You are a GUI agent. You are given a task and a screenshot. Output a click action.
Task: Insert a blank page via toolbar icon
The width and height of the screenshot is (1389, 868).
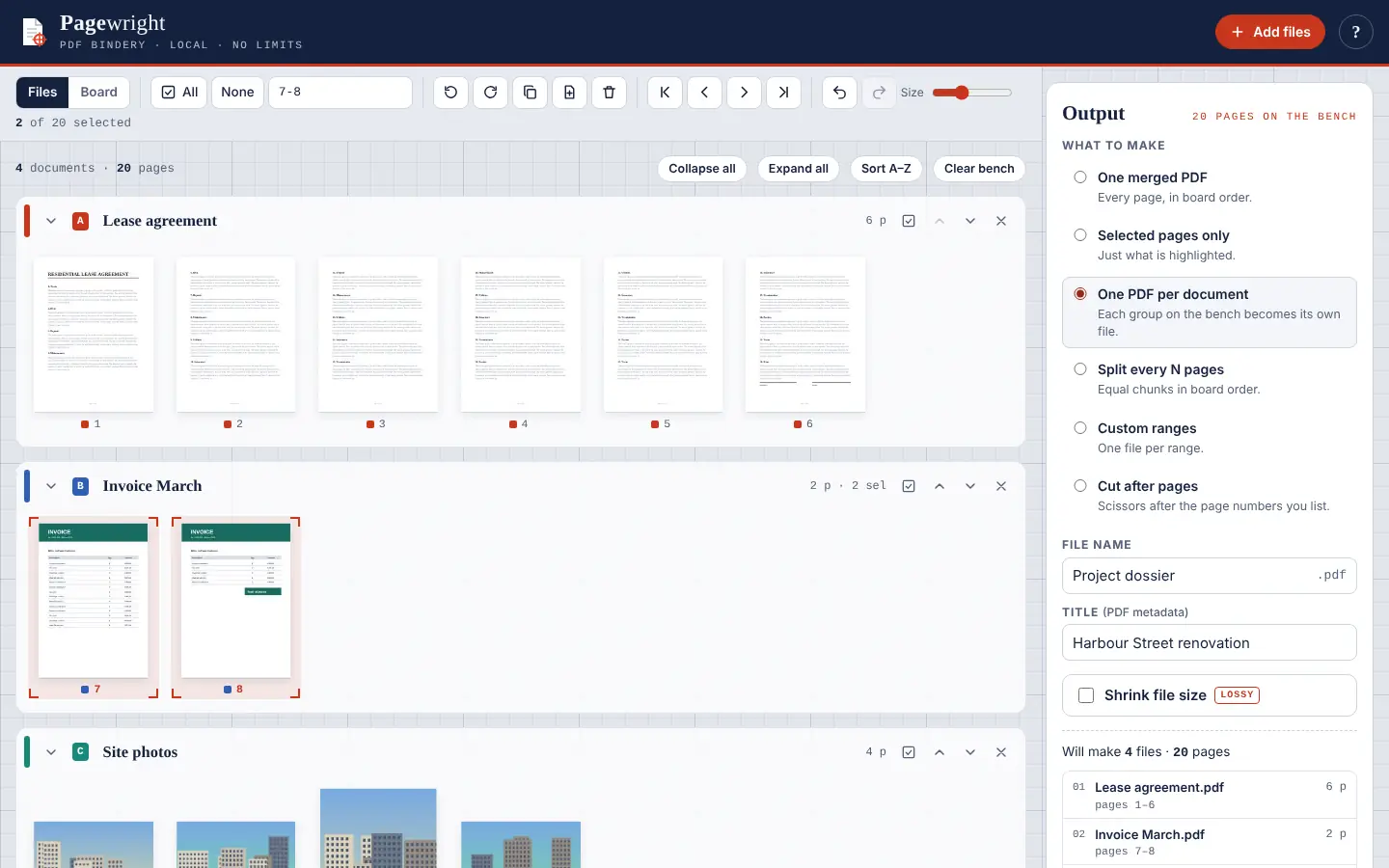click(x=569, y=93)
